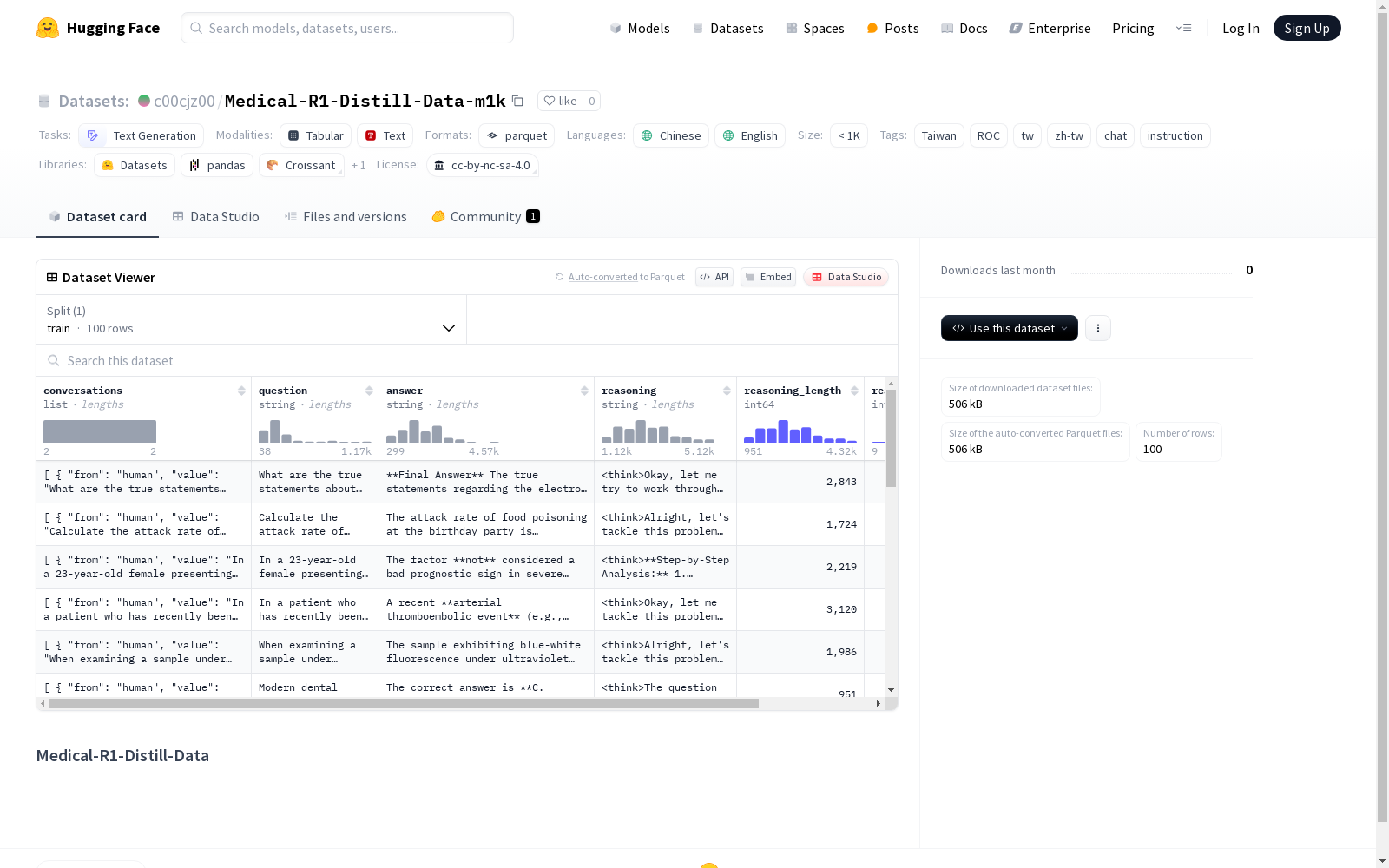Sort the answer column
Screen dimensions: 1389x868
[584, 391]
